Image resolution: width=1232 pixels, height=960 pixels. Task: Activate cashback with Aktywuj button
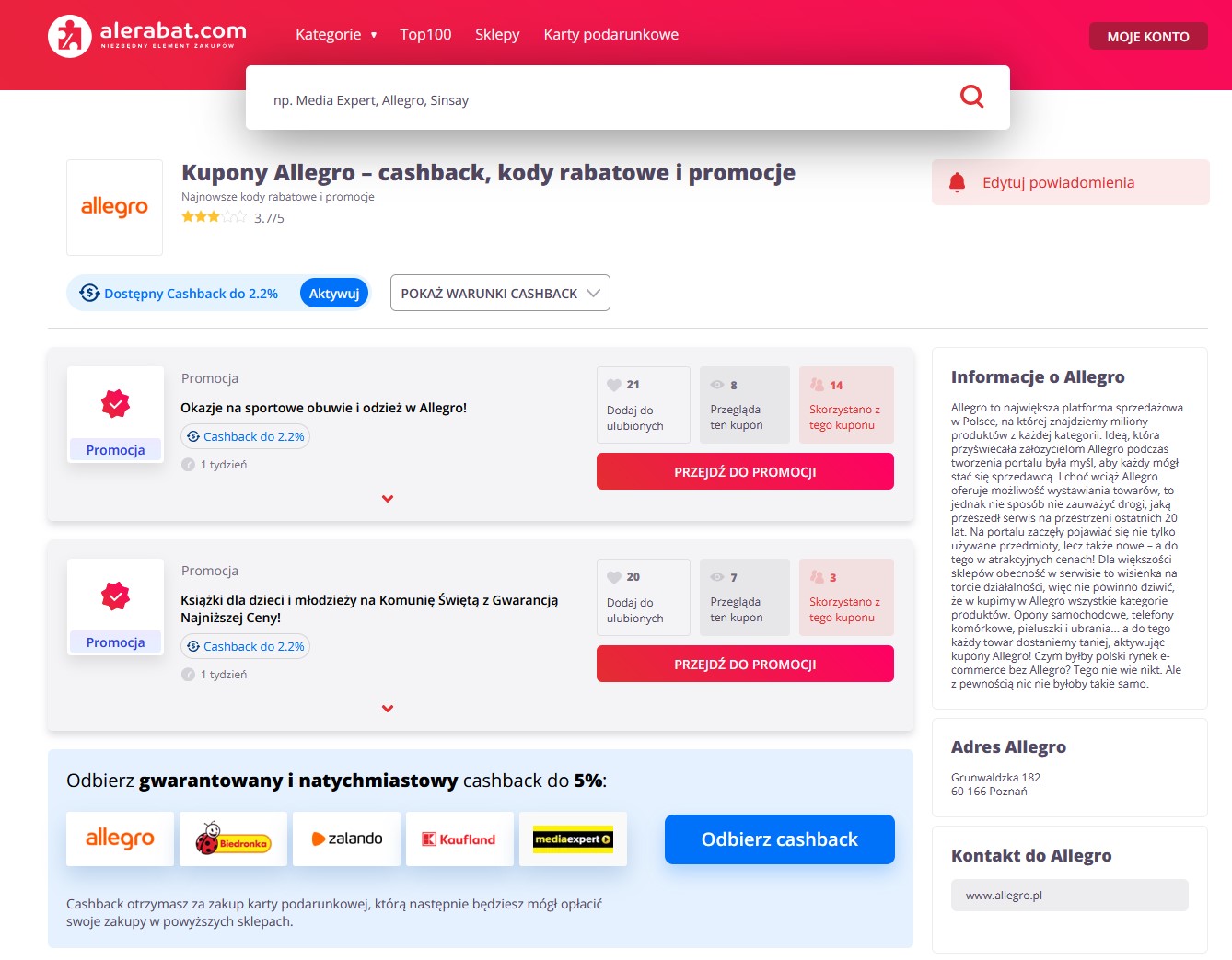tap(333, 293)
